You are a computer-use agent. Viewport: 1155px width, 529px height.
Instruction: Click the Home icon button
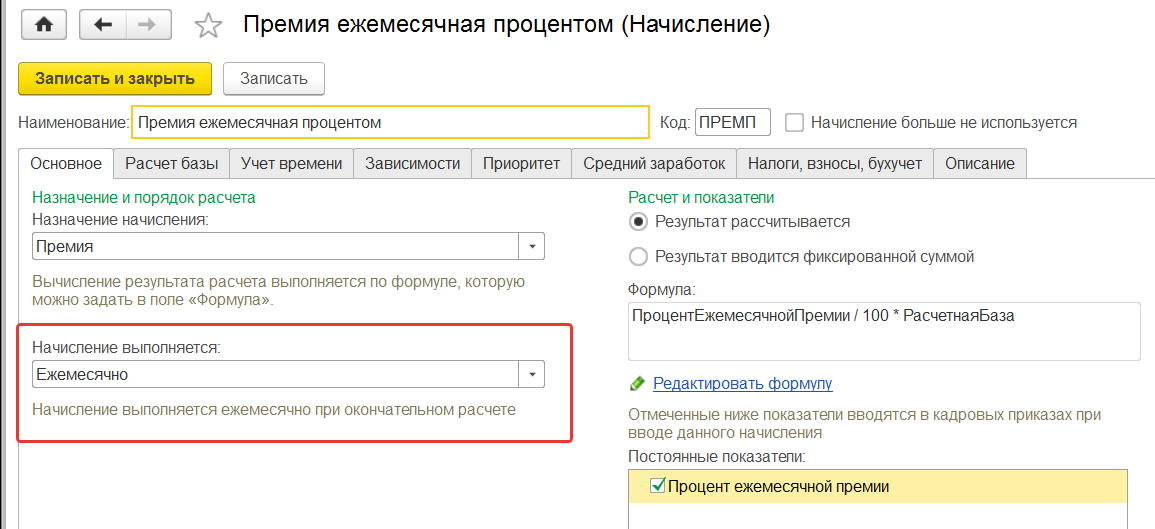coord(43,25)
